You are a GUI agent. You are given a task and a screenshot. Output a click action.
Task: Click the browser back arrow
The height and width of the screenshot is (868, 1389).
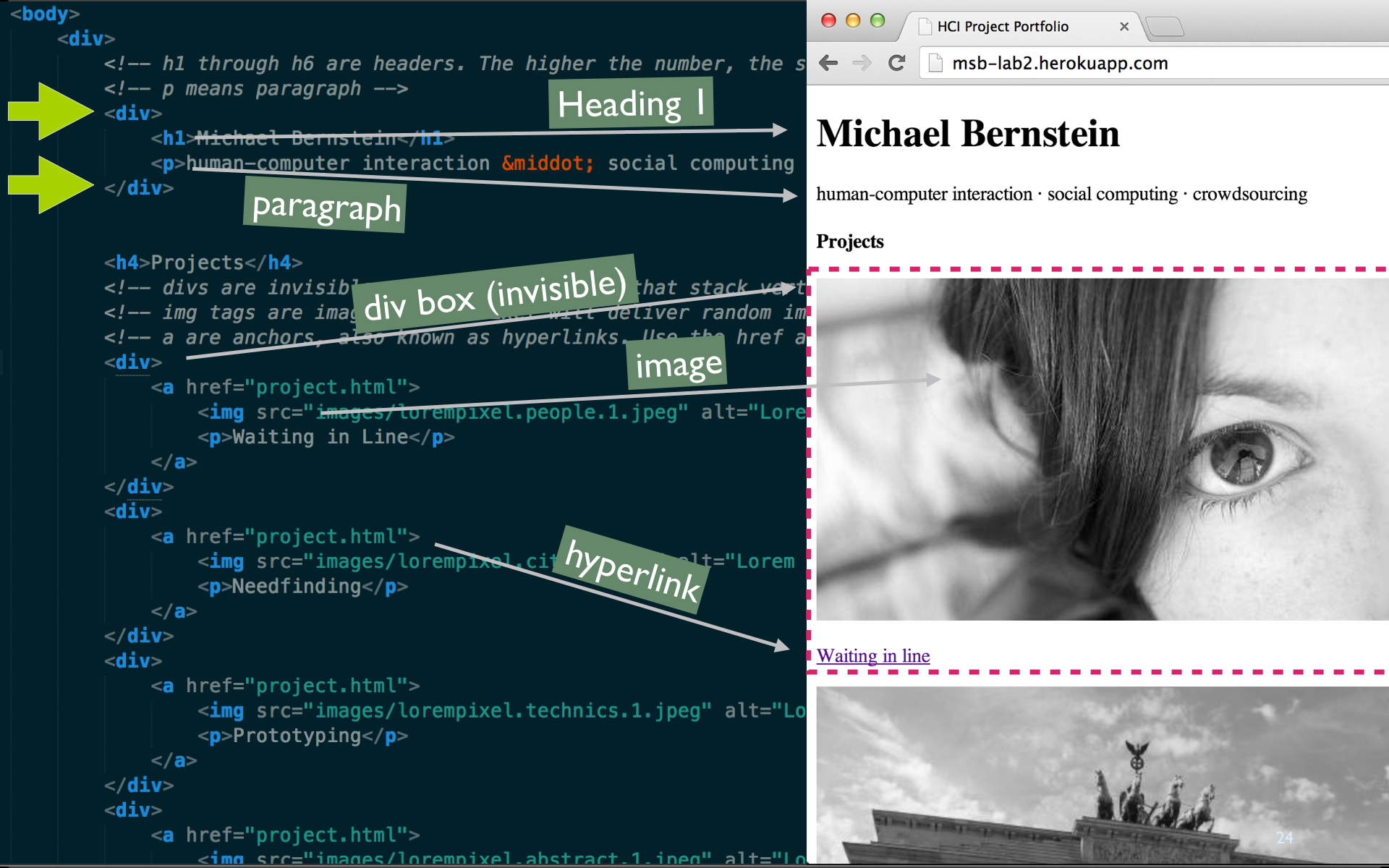pos(828,63)
